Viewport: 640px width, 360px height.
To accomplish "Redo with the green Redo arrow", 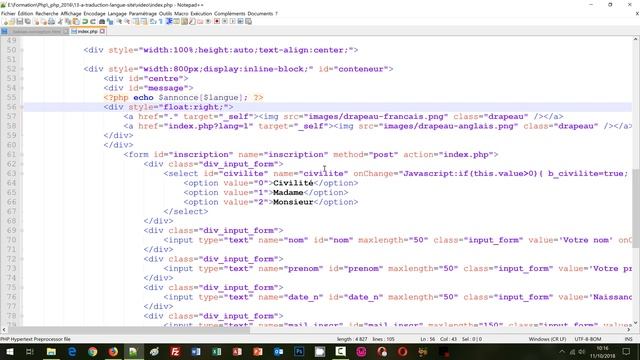I will (x=93, y=22).
